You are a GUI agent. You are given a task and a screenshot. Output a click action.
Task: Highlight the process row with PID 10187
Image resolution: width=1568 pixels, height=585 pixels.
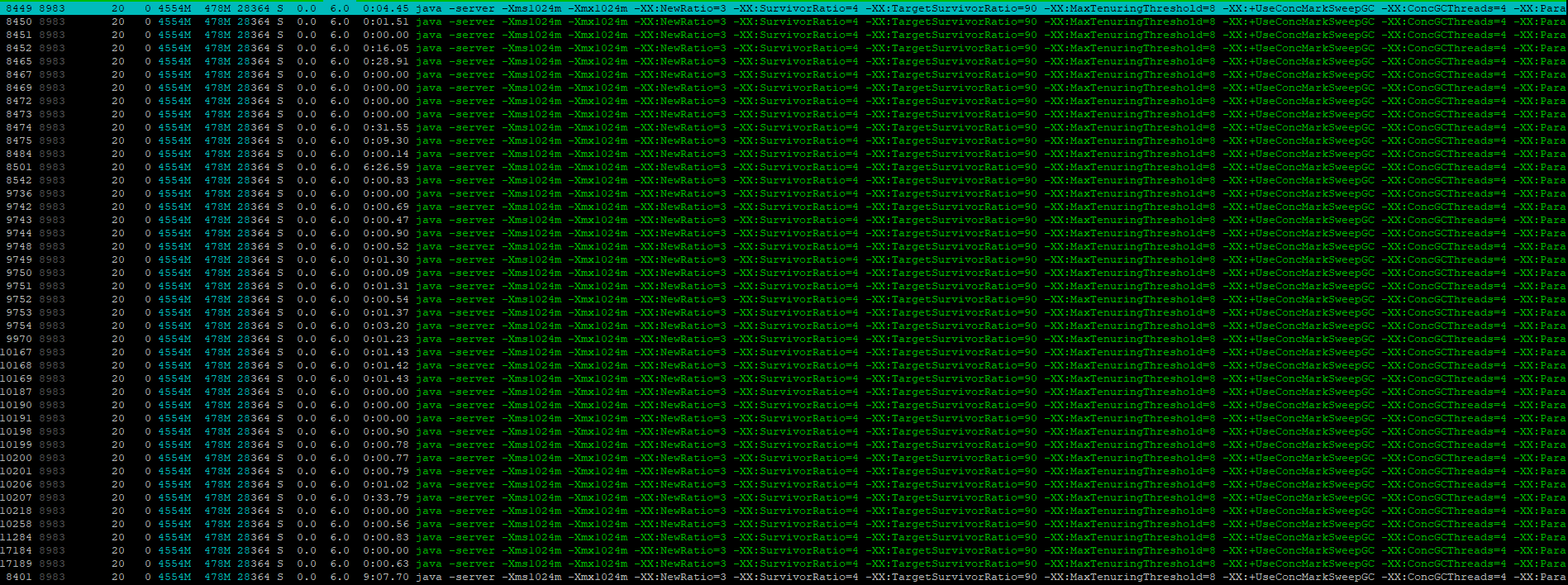(784, 392)
